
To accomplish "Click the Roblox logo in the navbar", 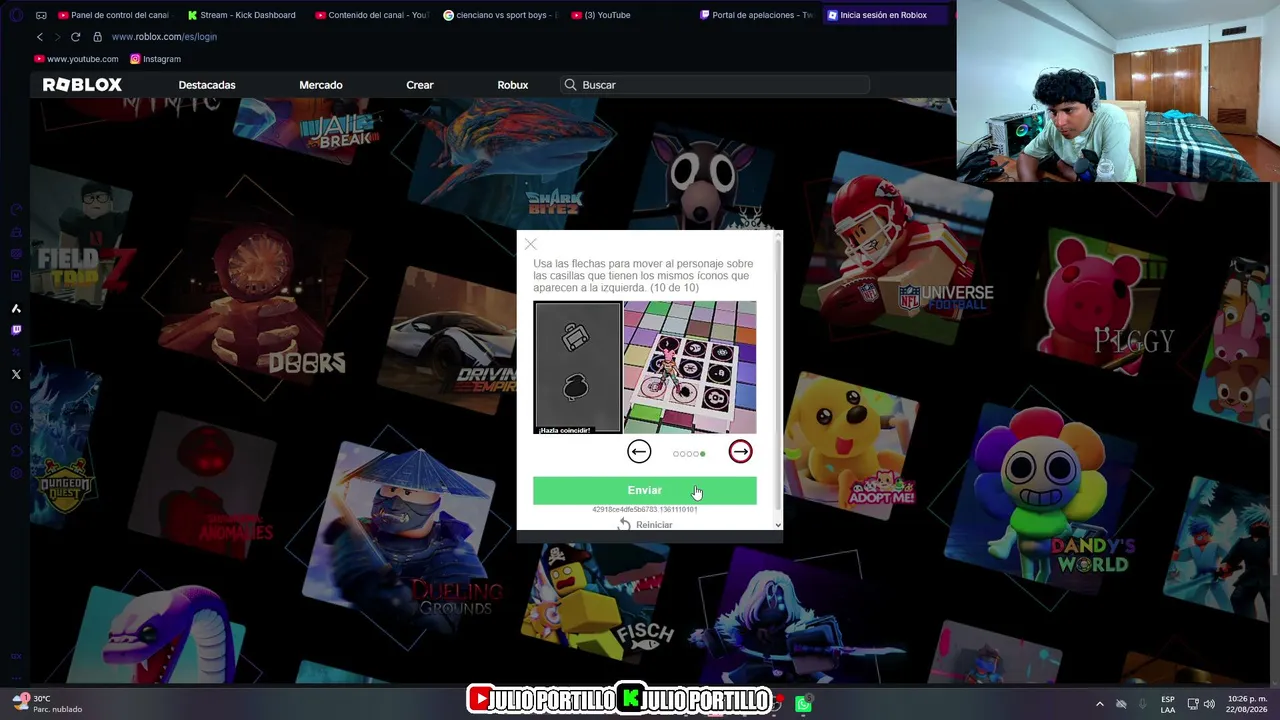I will pyautogui.click(x=82, y=85).
